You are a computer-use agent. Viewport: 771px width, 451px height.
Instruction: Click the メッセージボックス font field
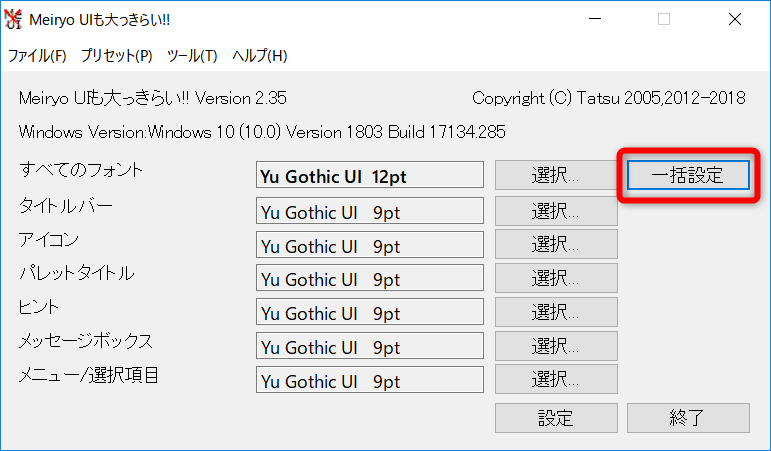click(369, 347)
